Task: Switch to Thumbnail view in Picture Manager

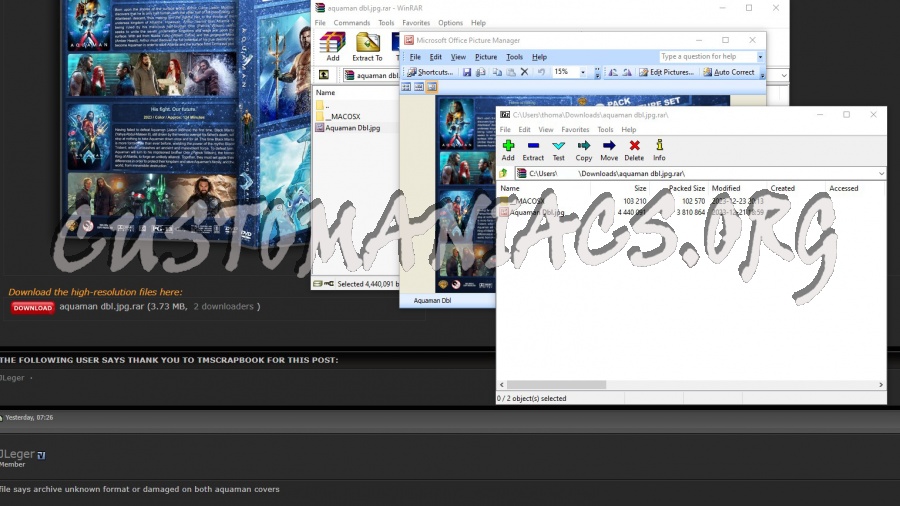Action: [x=406, y=87]
